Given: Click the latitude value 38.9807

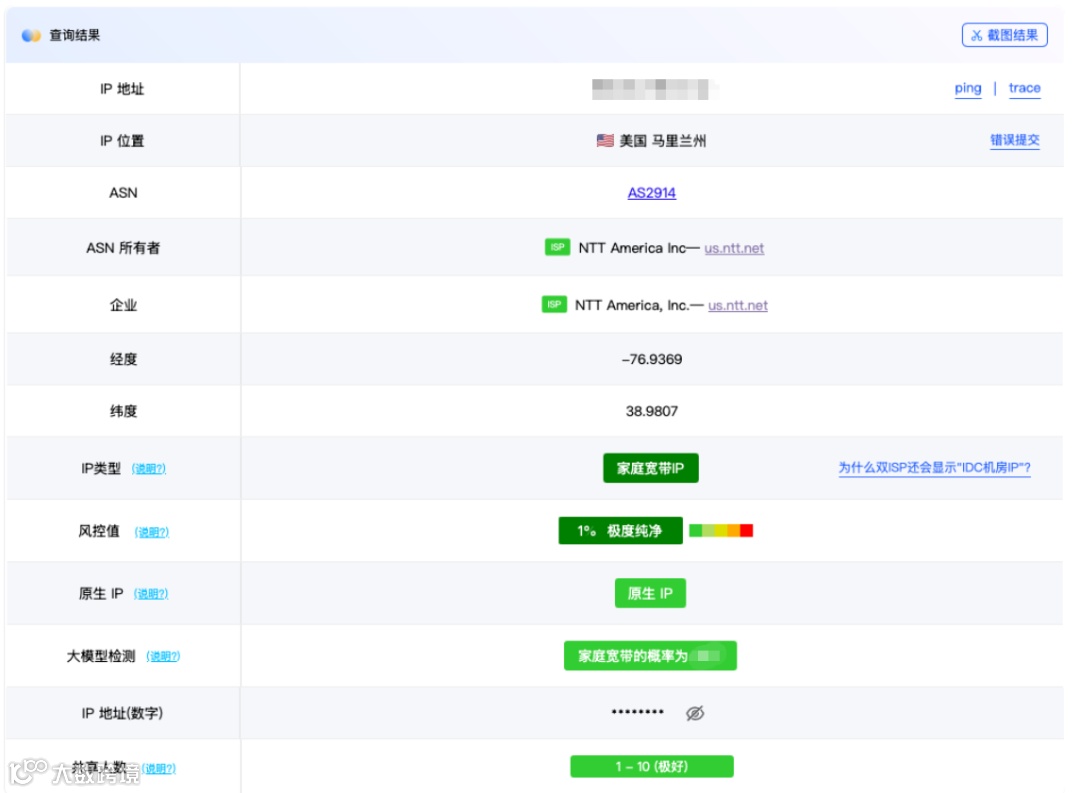Looking at the screenshot, I should 652,411.
